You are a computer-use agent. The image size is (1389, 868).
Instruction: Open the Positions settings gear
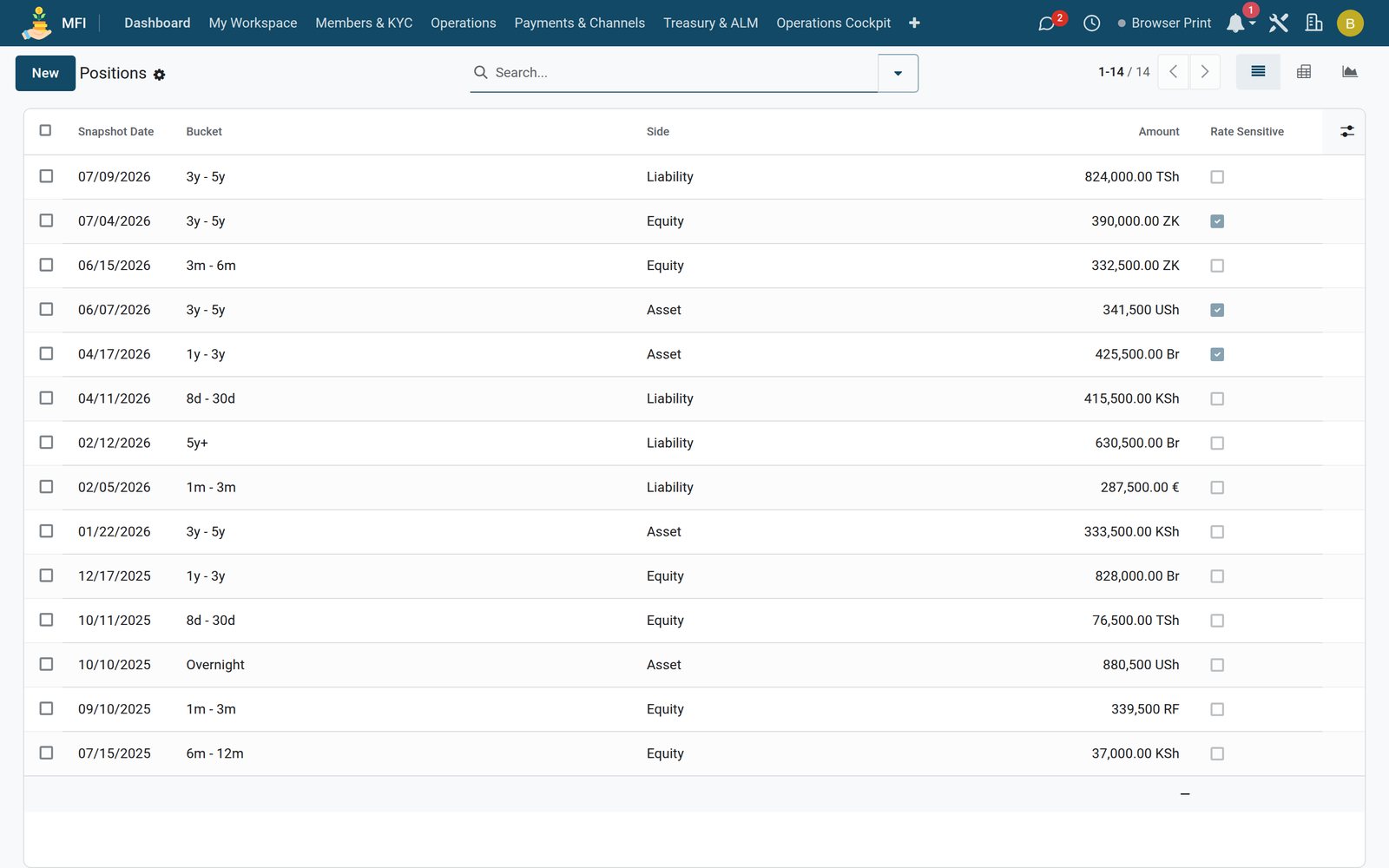point(159,75)
